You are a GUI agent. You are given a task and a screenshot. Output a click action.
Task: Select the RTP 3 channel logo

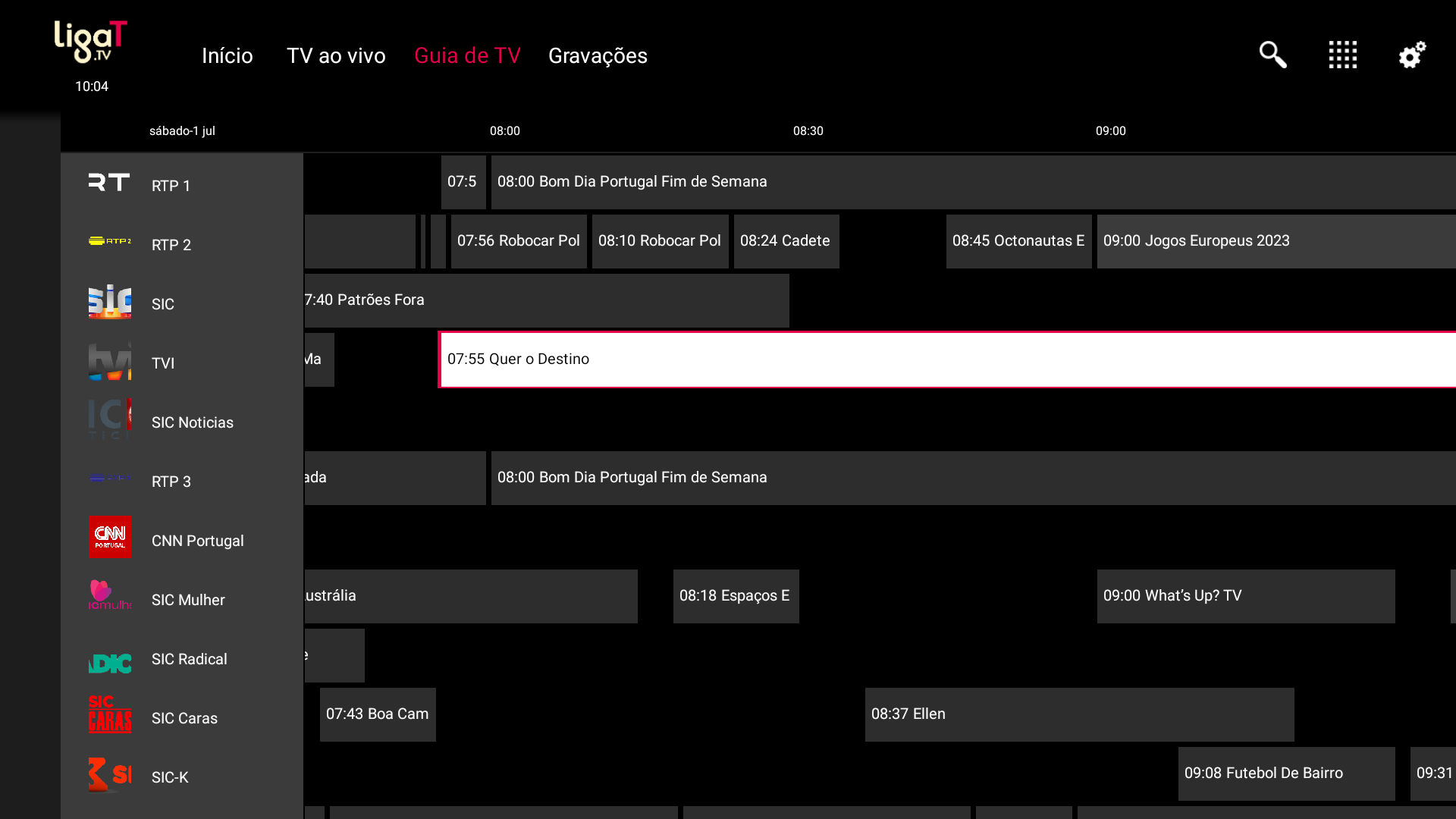(110, 479)
